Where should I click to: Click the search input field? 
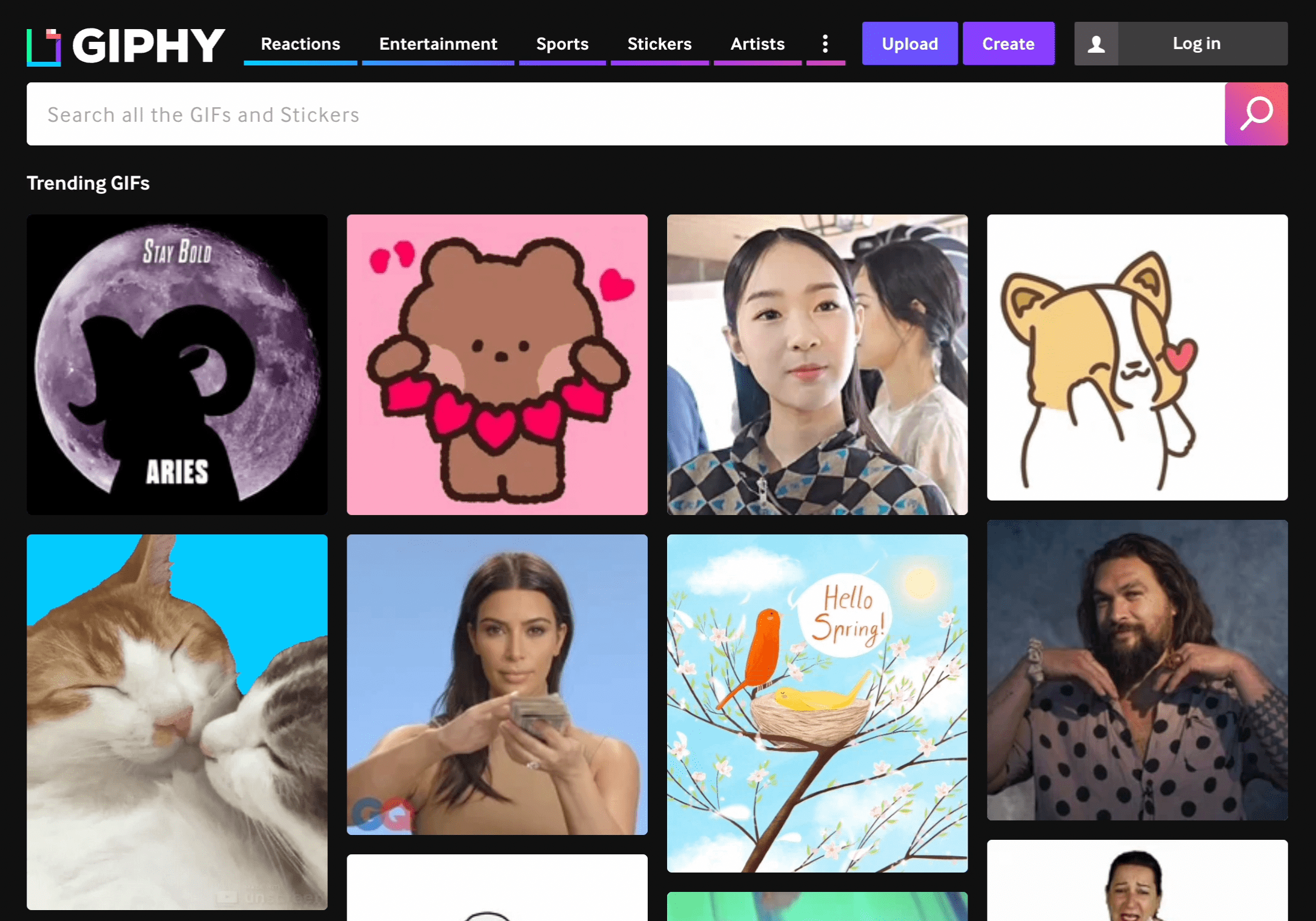tap(625, 114)
